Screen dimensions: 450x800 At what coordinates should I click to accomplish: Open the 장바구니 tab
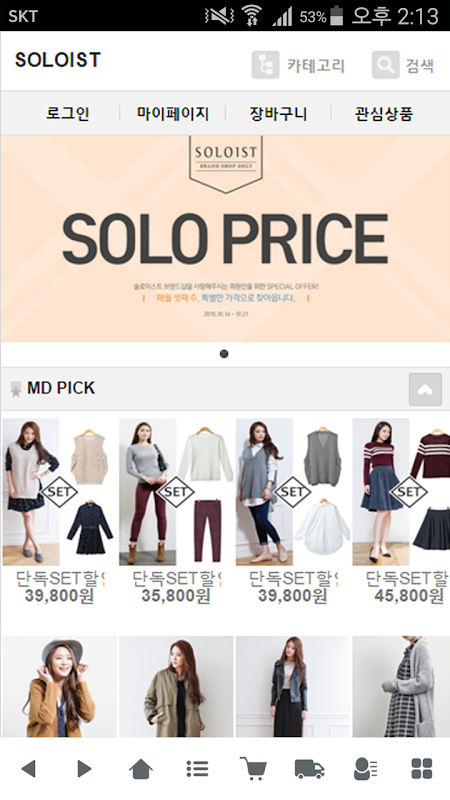tap(278, 113)
